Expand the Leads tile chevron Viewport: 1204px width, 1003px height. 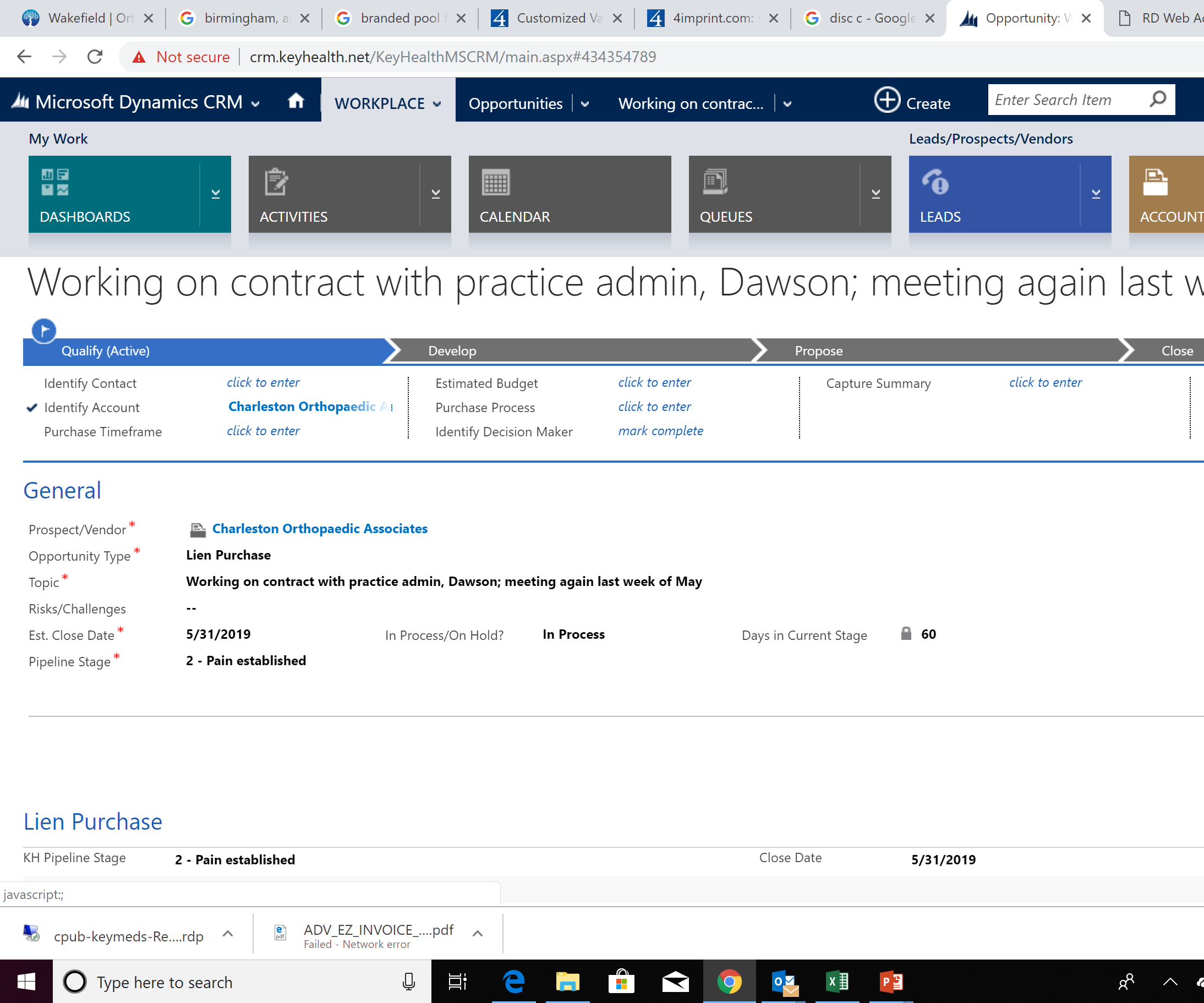tap(1096, 193)
